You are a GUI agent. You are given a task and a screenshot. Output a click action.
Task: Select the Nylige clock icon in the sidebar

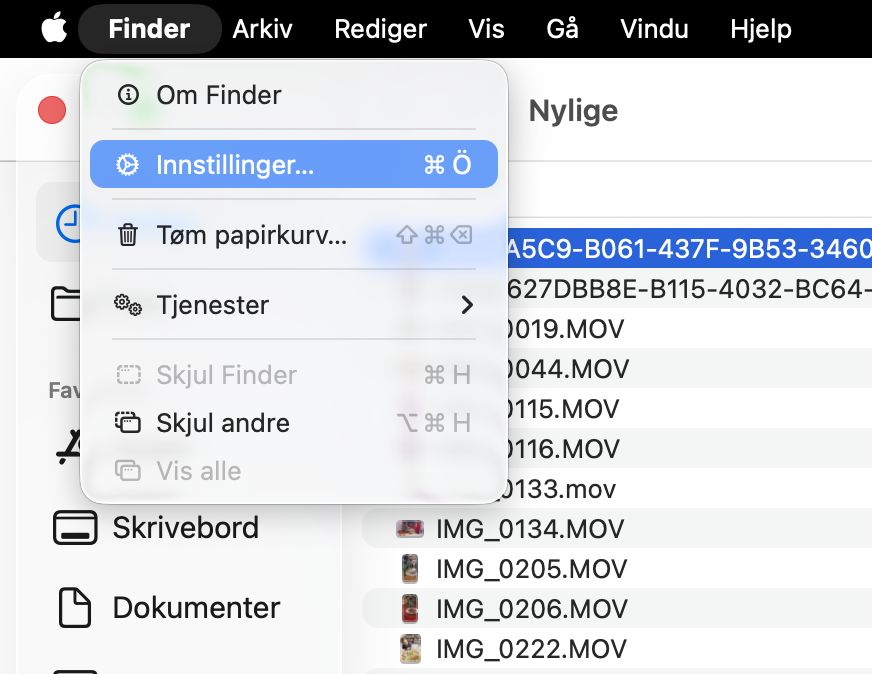click(69, 223)
